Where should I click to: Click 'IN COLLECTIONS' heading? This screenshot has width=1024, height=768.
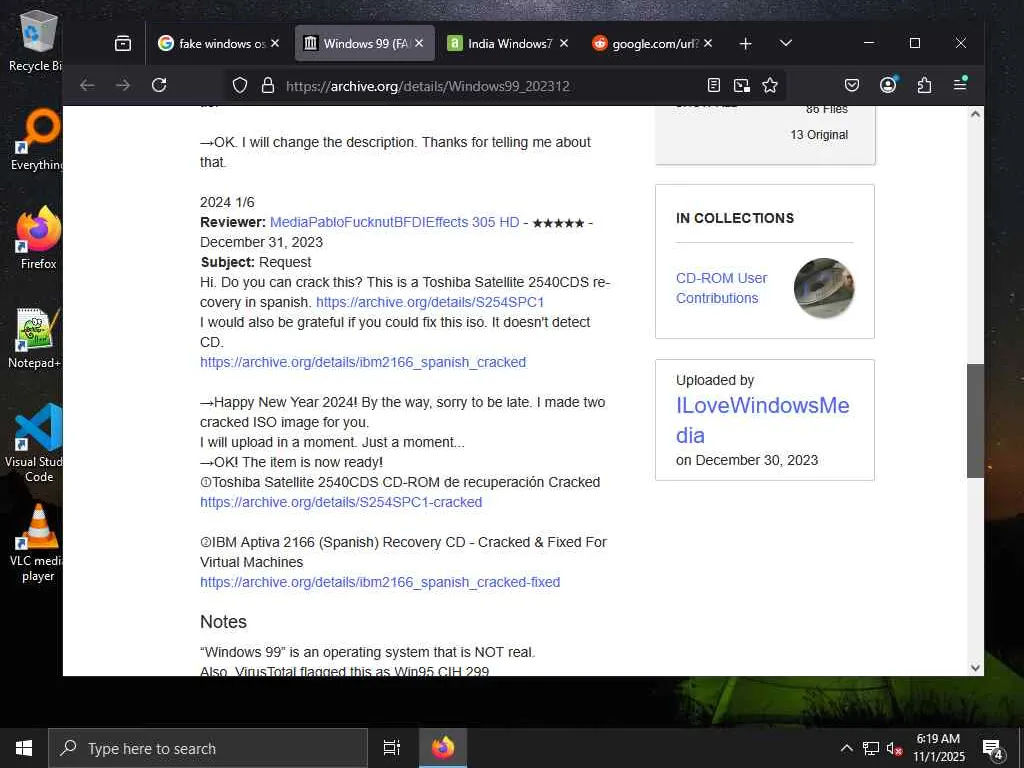pos(735,218)
